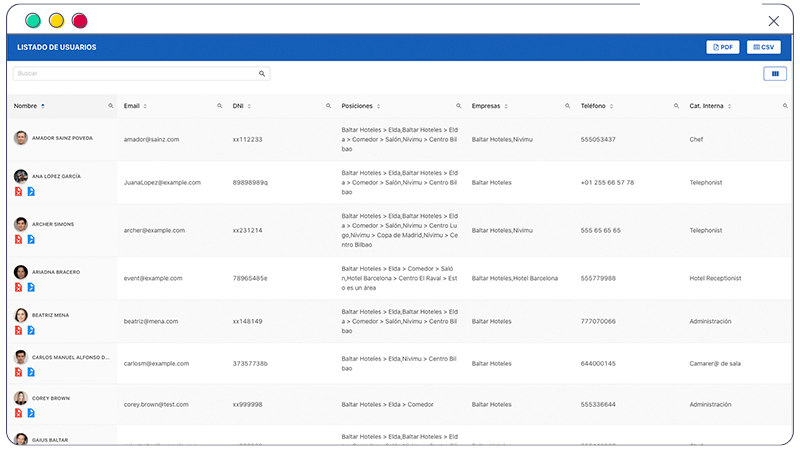Select DNI value 89898989q

[x=250, y=182]
